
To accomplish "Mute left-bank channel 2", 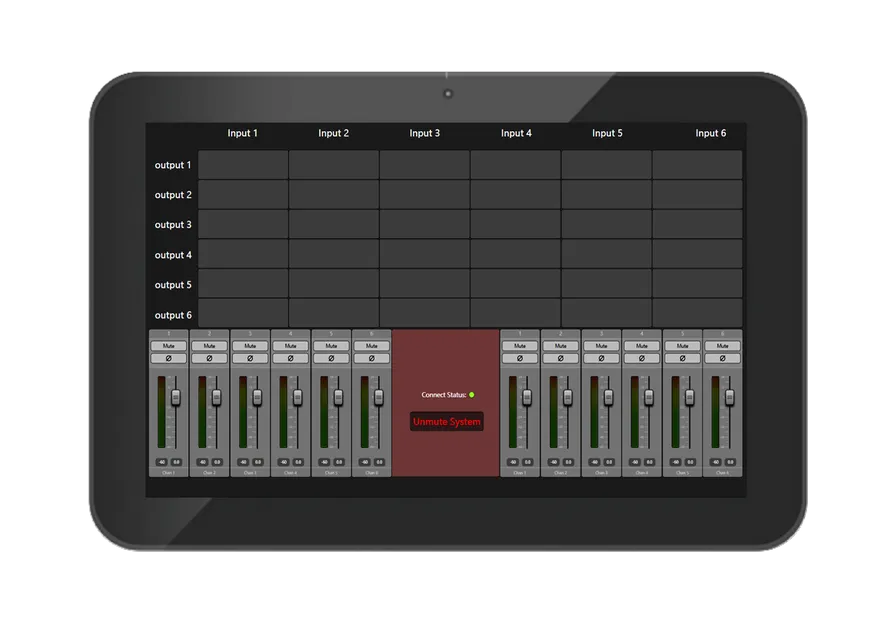I will click(x=209, y=346).
